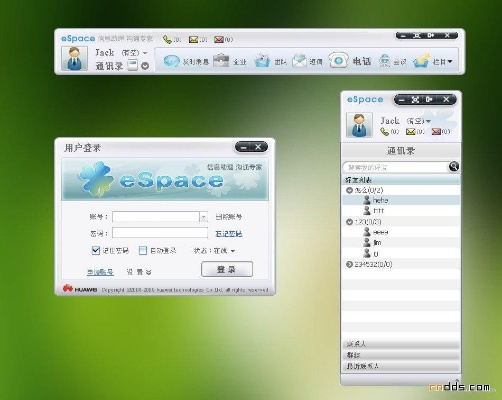Image resolution: width=502 pixels, height=400 pixels.
Task: Check missed calls phone icon in toolbar window
Action: click(x=167, y=40)
